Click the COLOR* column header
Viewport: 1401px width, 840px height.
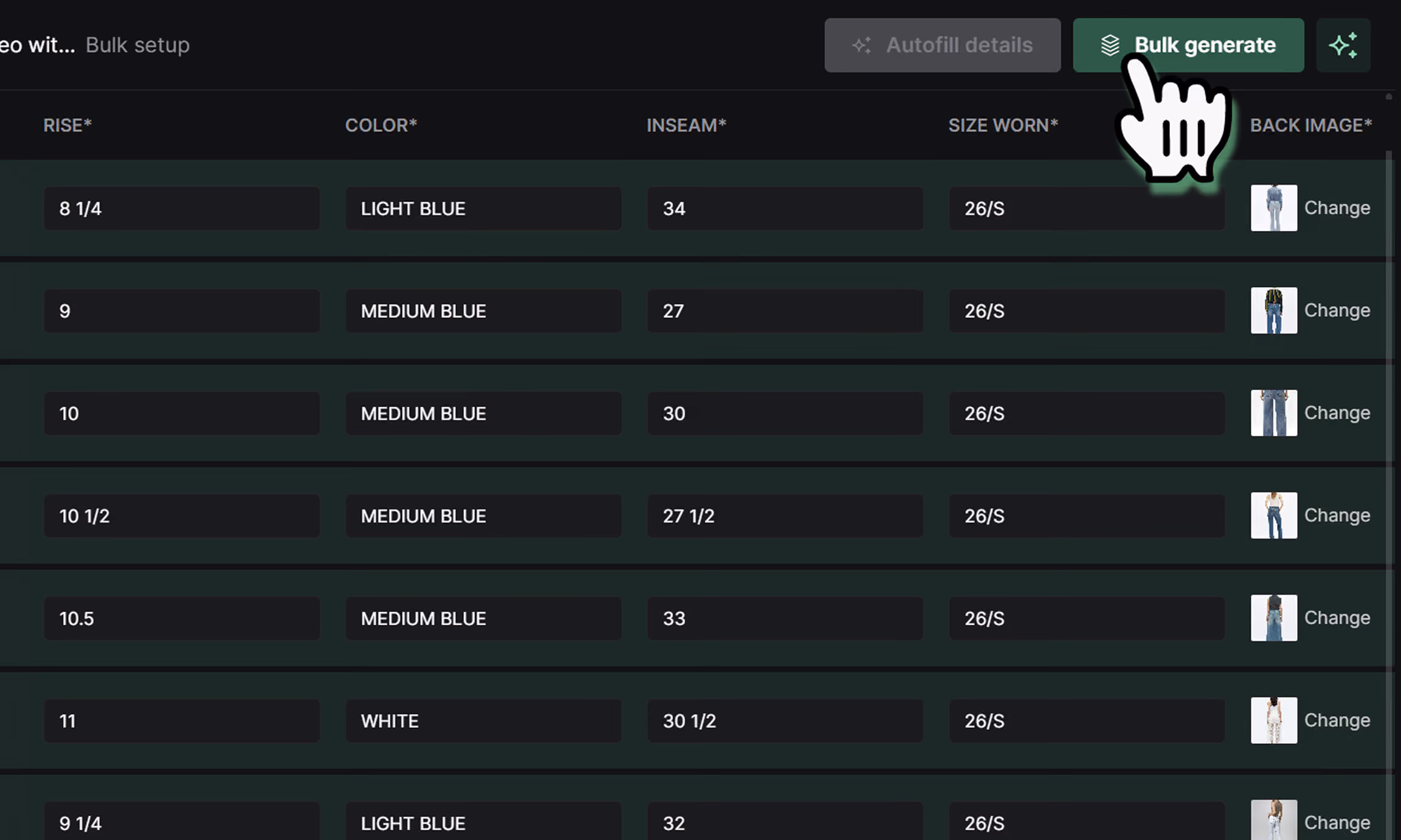click(x=381, y=125)
